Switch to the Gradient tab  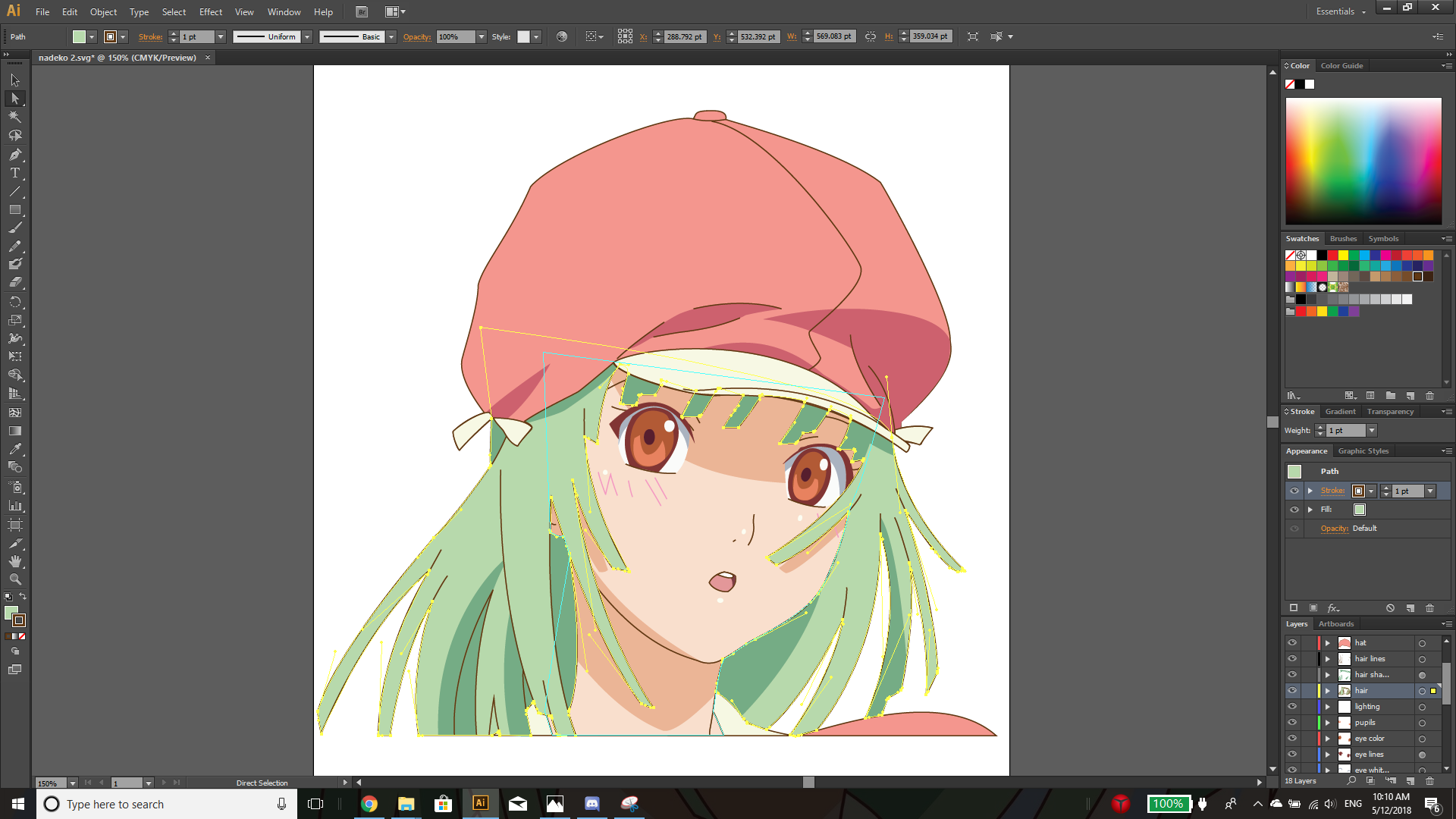pos(1340,412)
